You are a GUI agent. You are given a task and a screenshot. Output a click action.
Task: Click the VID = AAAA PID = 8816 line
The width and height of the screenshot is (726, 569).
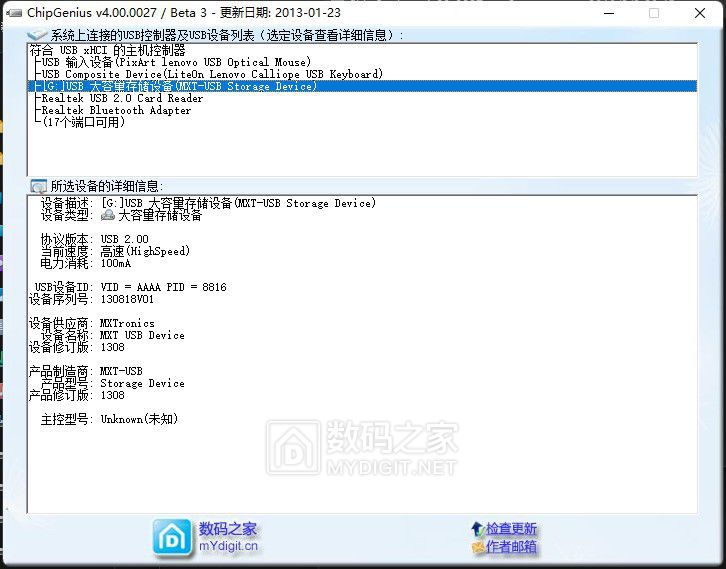coord(131,287)
